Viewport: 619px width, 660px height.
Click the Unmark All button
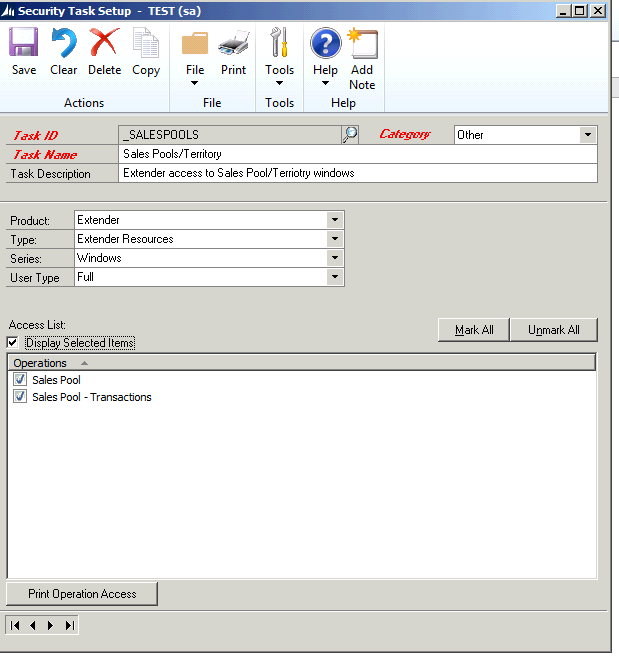(554, 330)
